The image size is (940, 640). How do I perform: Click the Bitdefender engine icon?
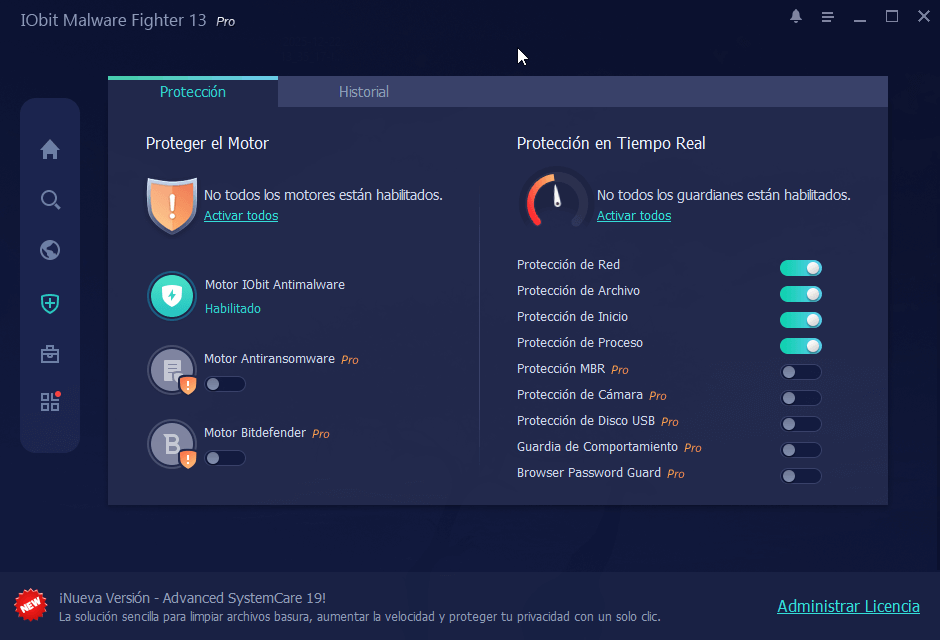[x=173, y=444]
